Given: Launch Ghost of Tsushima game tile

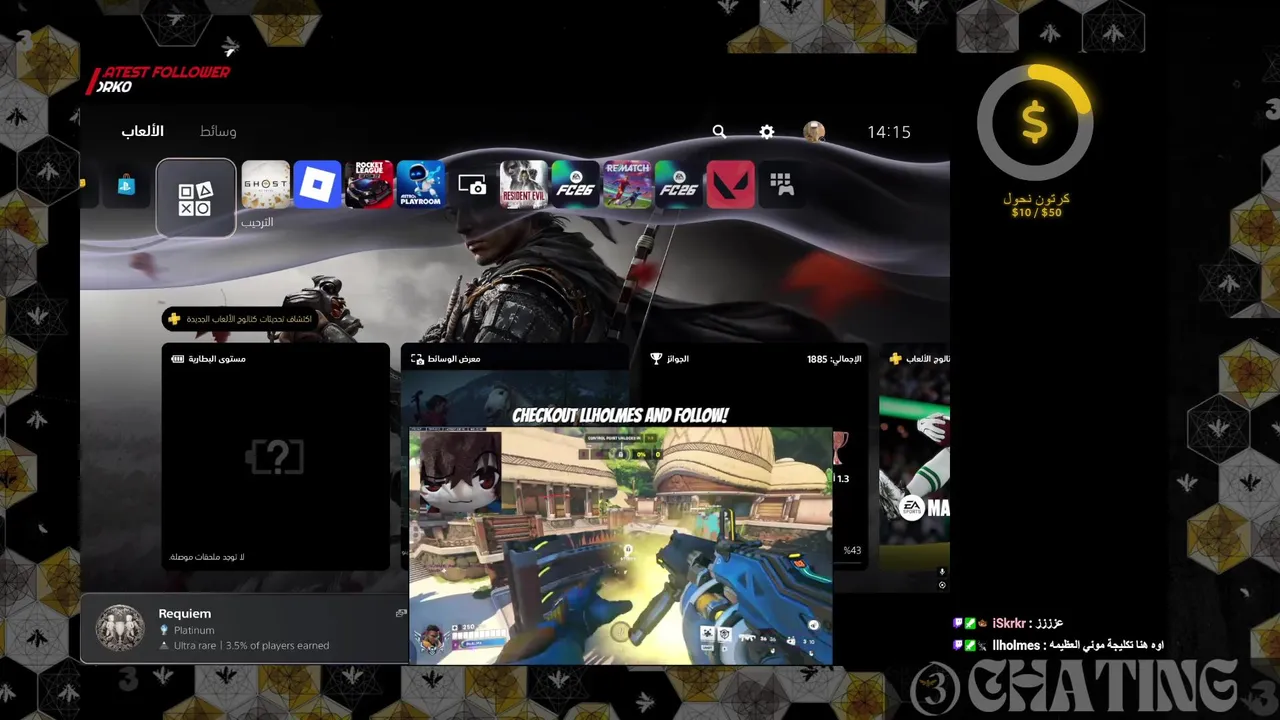Looking at the screenshot, I should [x=265, y=185].
